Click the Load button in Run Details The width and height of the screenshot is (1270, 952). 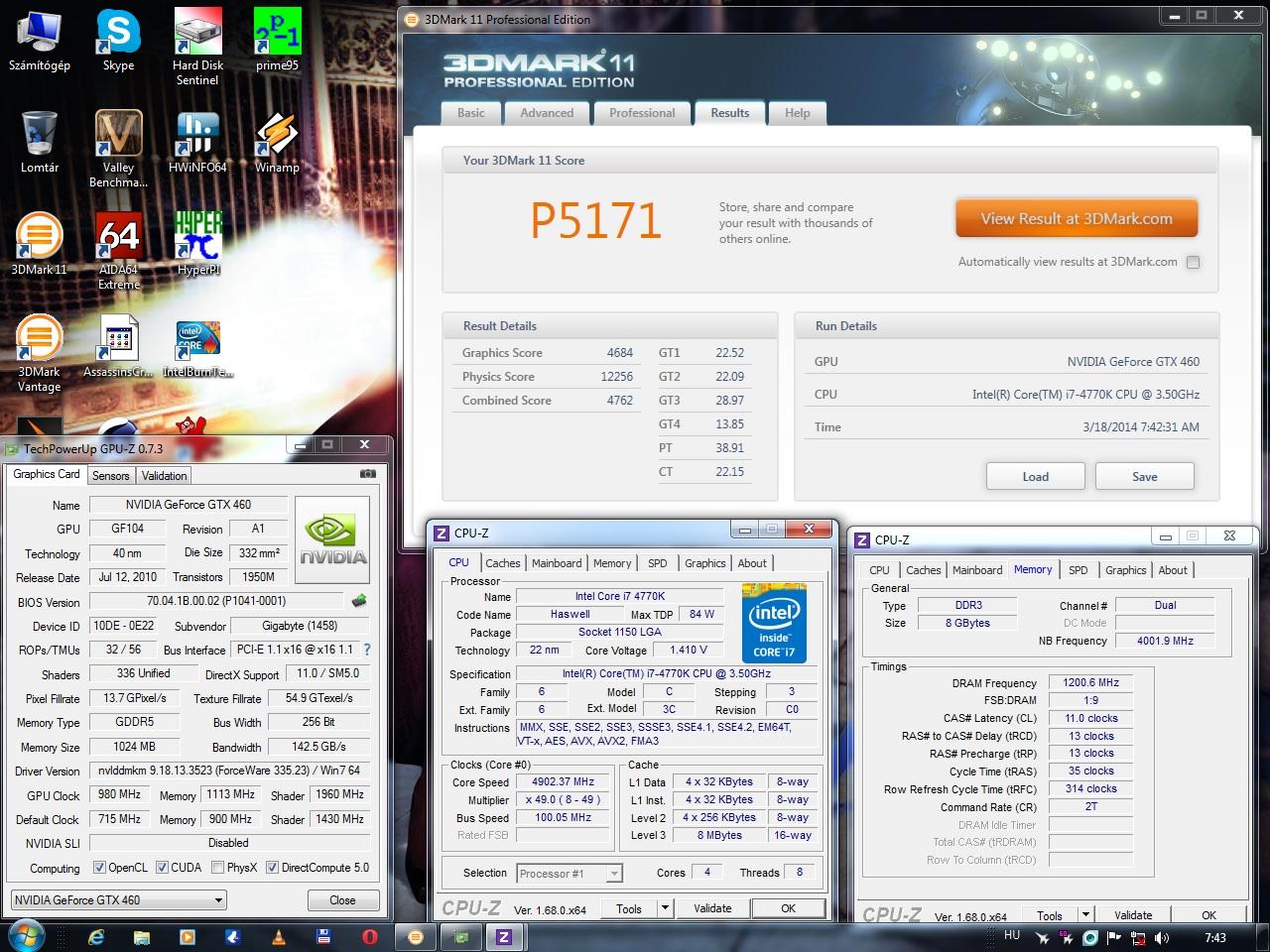click(1036, 476)
